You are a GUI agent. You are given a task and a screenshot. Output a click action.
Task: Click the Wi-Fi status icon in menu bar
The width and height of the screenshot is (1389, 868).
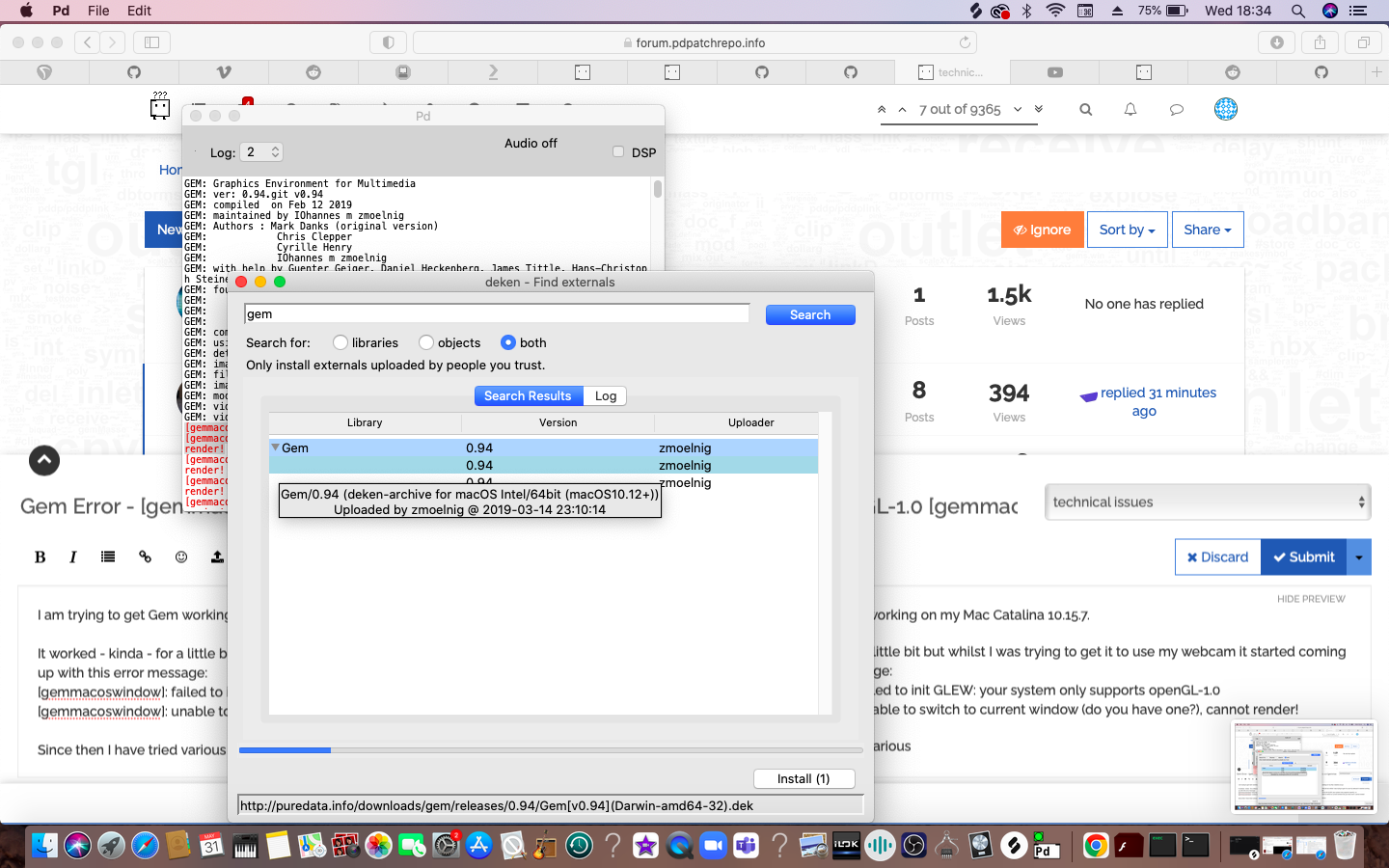(1055, 11)
